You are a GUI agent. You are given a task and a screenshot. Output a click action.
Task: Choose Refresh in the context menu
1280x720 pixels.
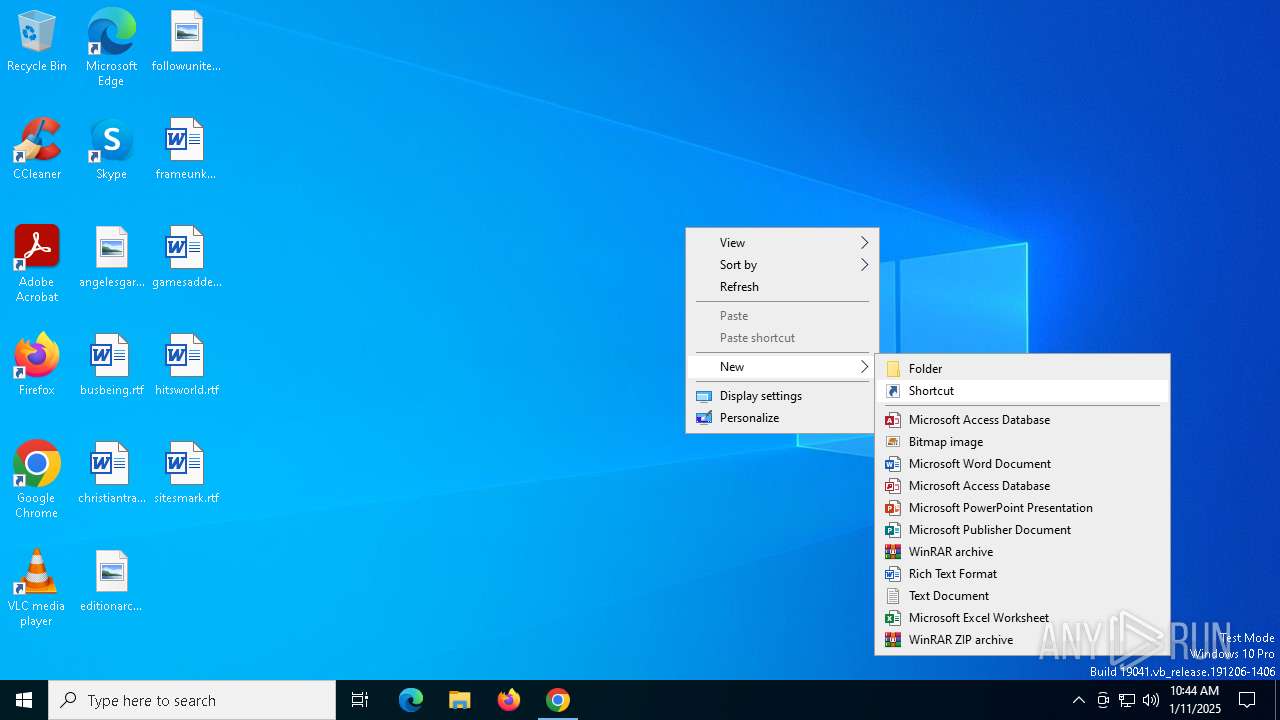point(782,287)
